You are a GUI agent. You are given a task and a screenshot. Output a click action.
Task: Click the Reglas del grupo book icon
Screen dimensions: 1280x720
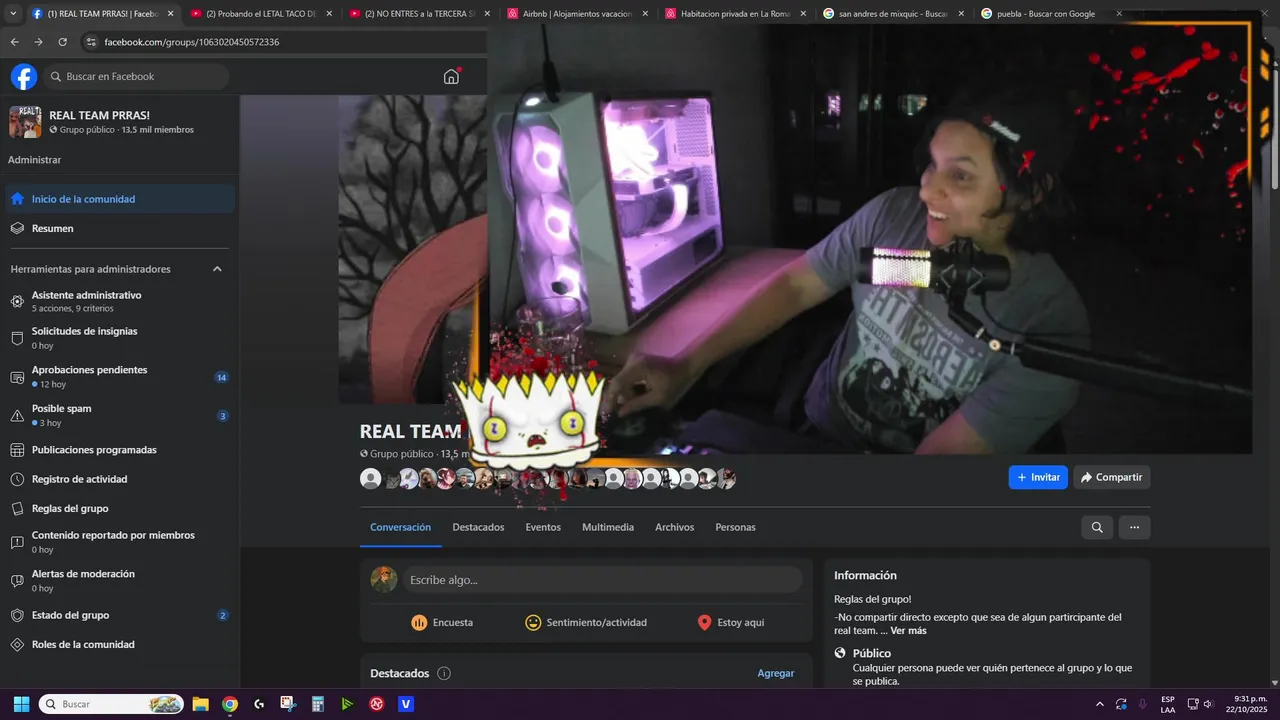point(17,508)
